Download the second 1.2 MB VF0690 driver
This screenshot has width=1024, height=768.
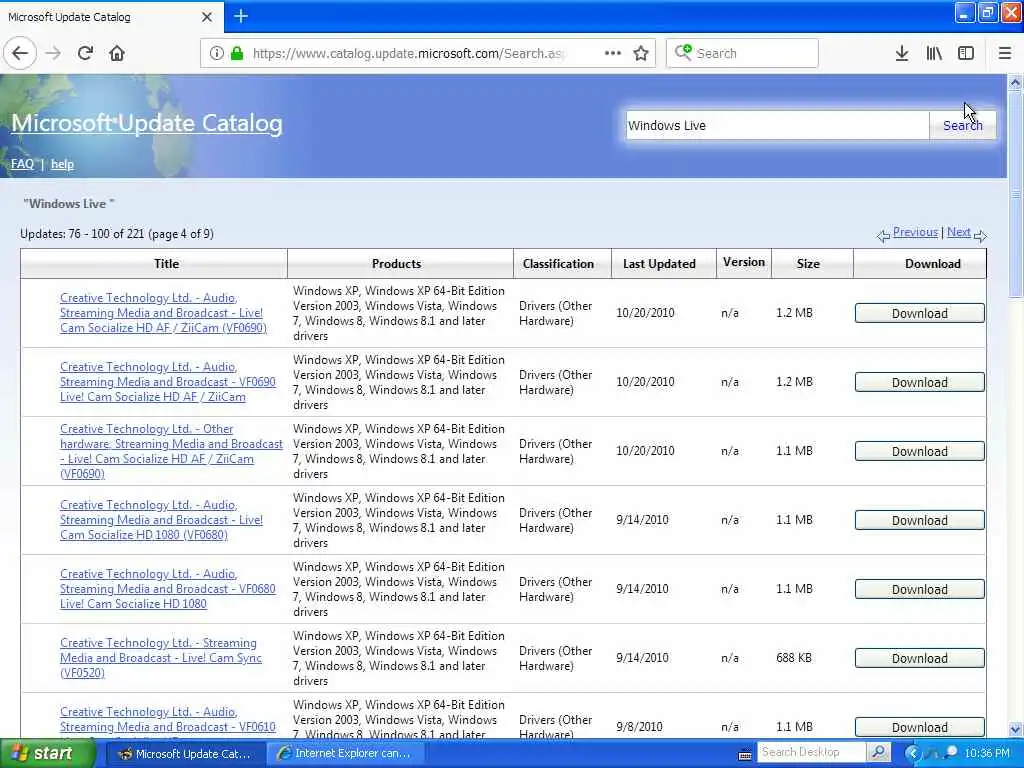920,383
